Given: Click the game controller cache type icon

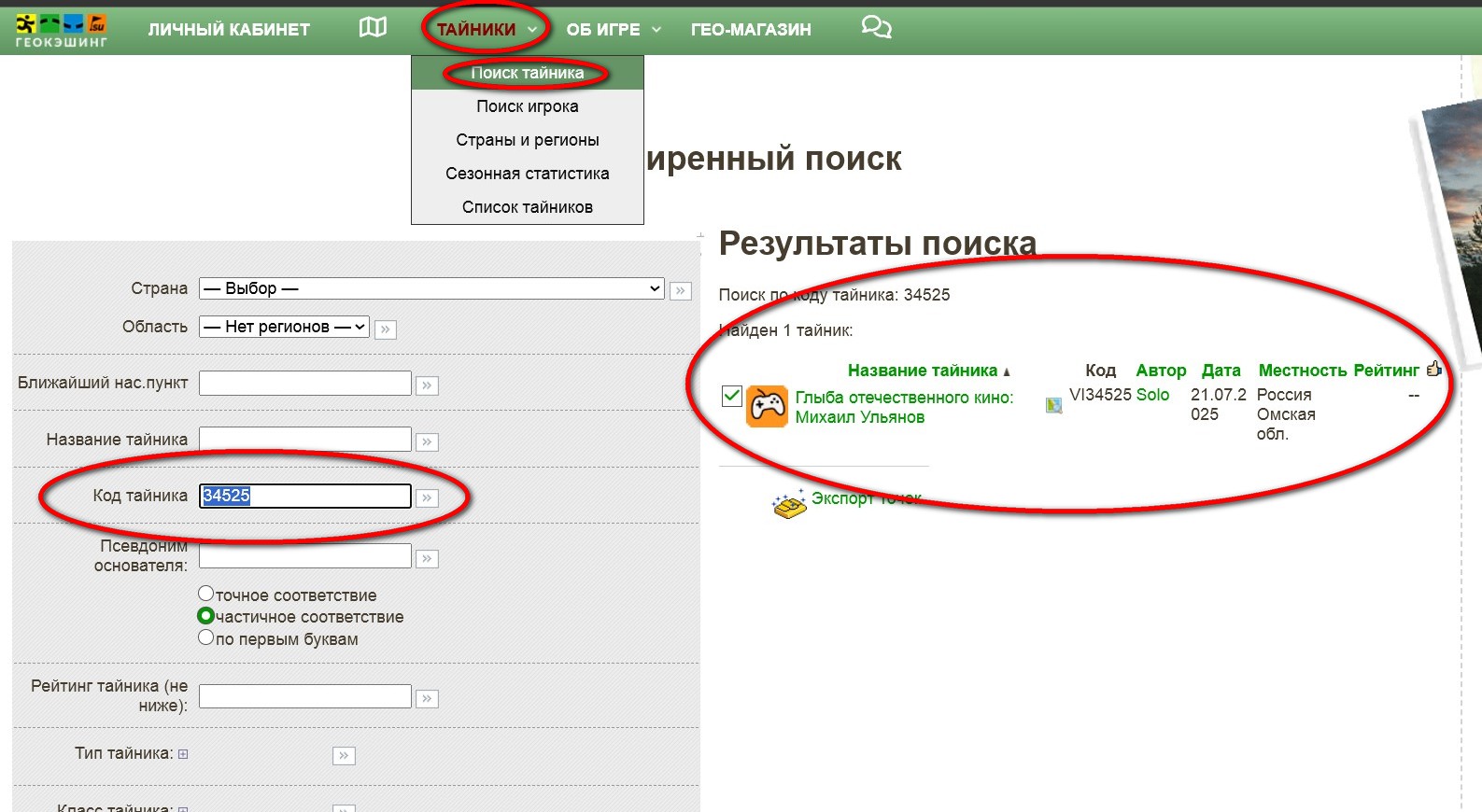Looking at the screenshot, I should coord(767,407).
